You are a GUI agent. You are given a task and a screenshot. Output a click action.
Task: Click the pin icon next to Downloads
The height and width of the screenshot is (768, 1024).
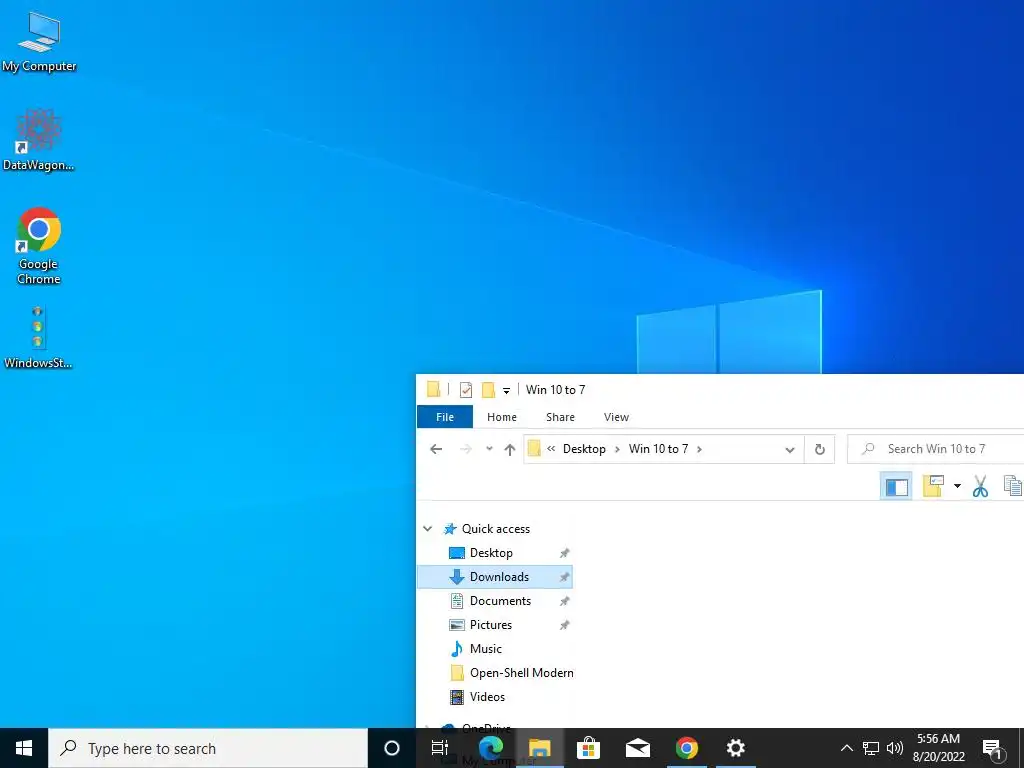[564, 577]
